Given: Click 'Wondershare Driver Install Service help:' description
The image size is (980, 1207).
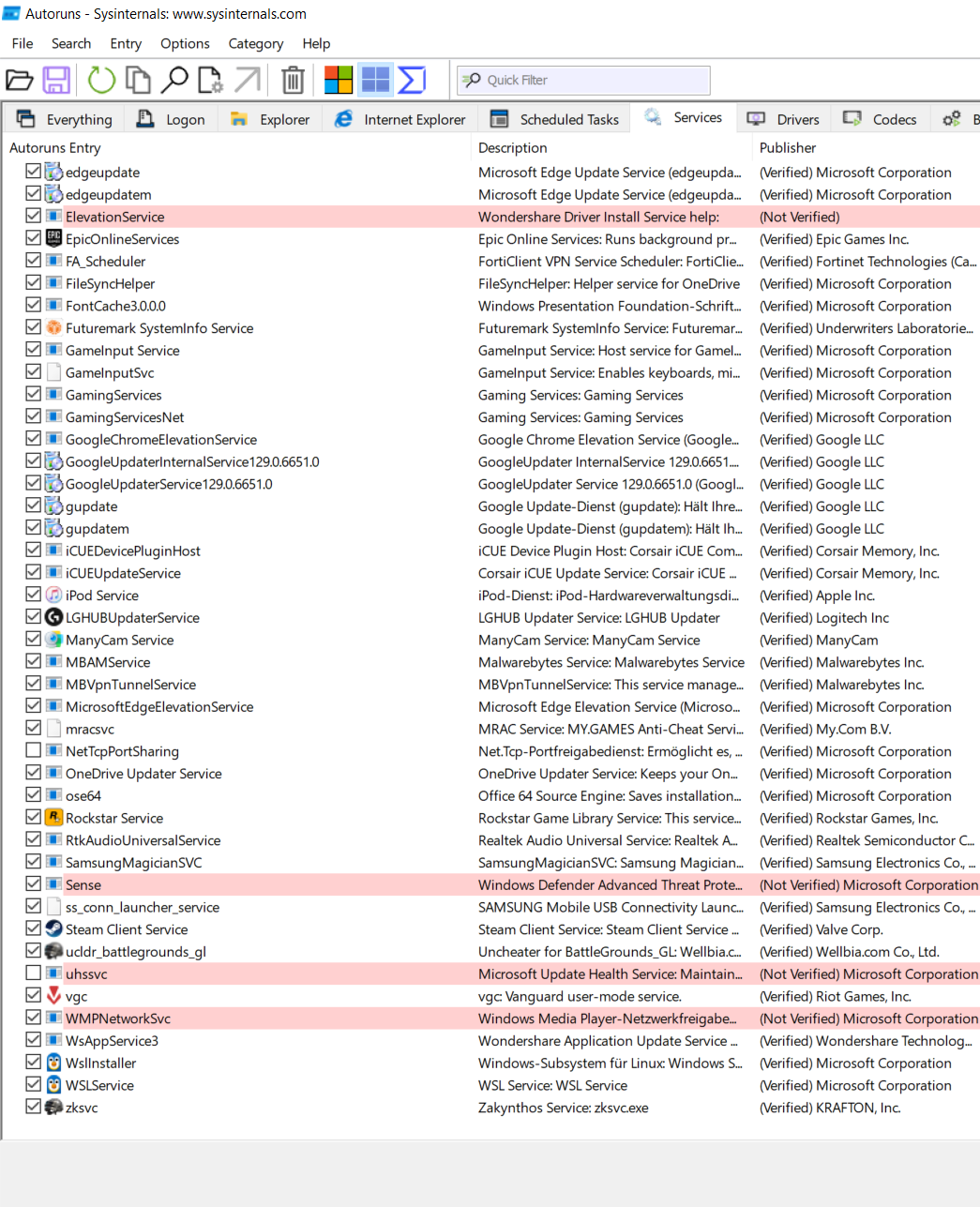Looking at the screenshot, I should tap(598, 217).
